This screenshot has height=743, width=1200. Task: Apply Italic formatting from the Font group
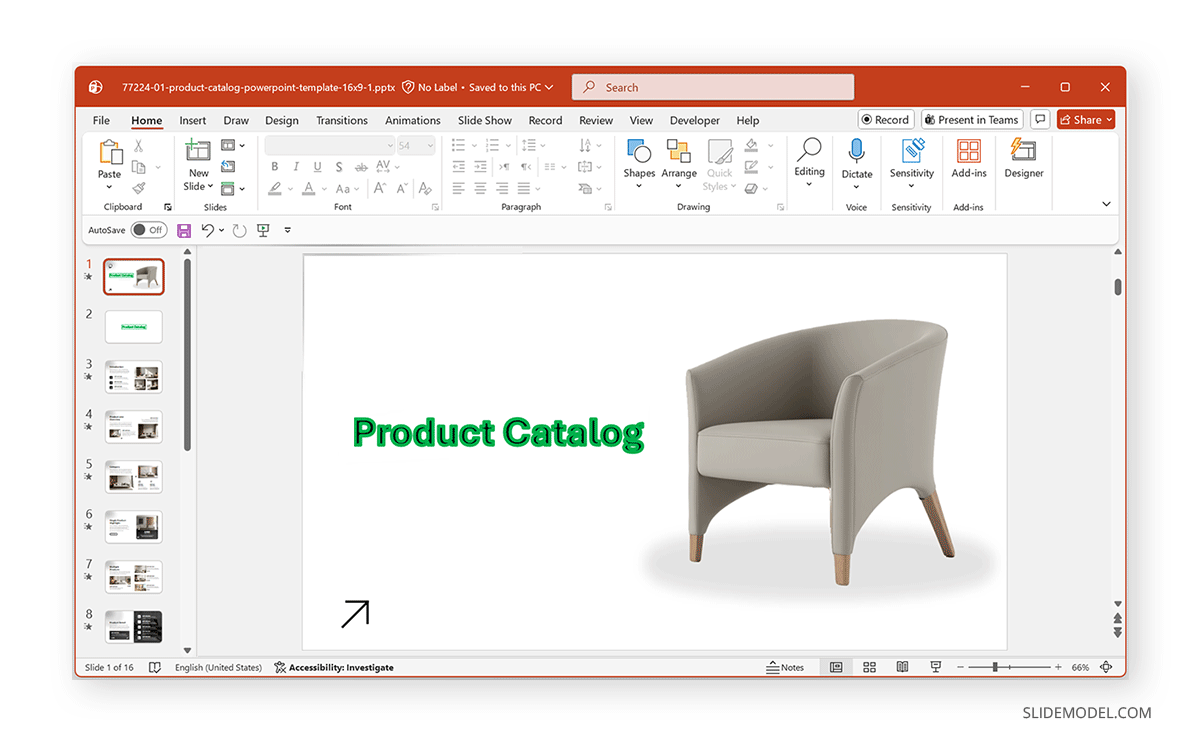click(x=296, y=167)
